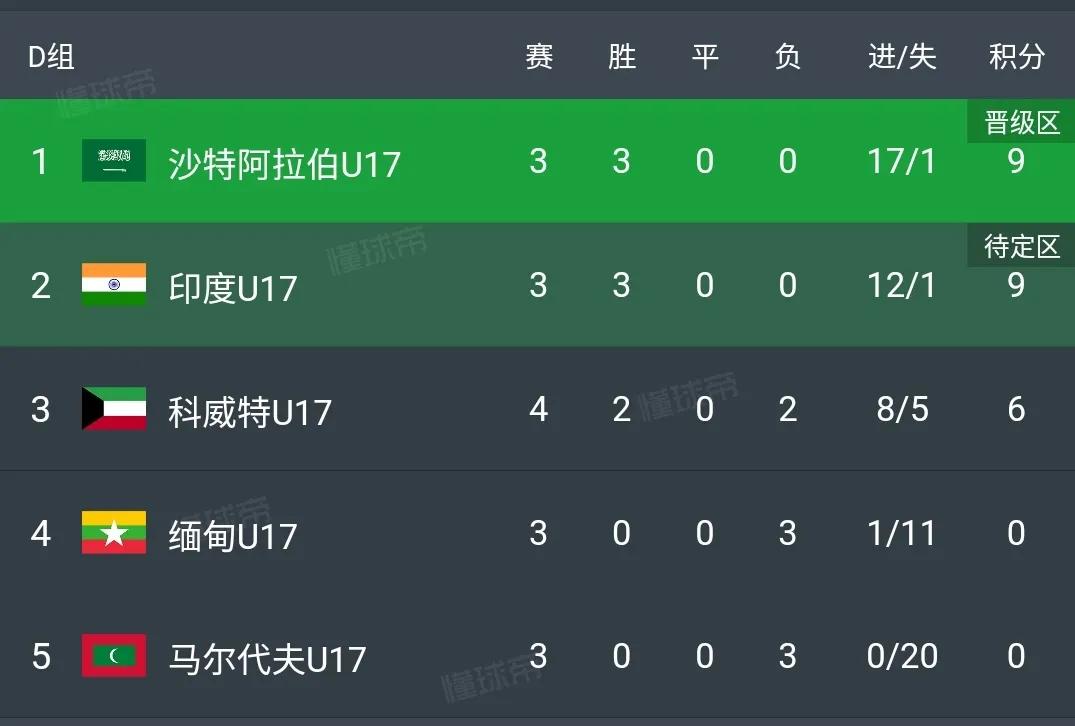
Task: Click the Myanmar U17 flag icon
Action: (x=113, y=533)
